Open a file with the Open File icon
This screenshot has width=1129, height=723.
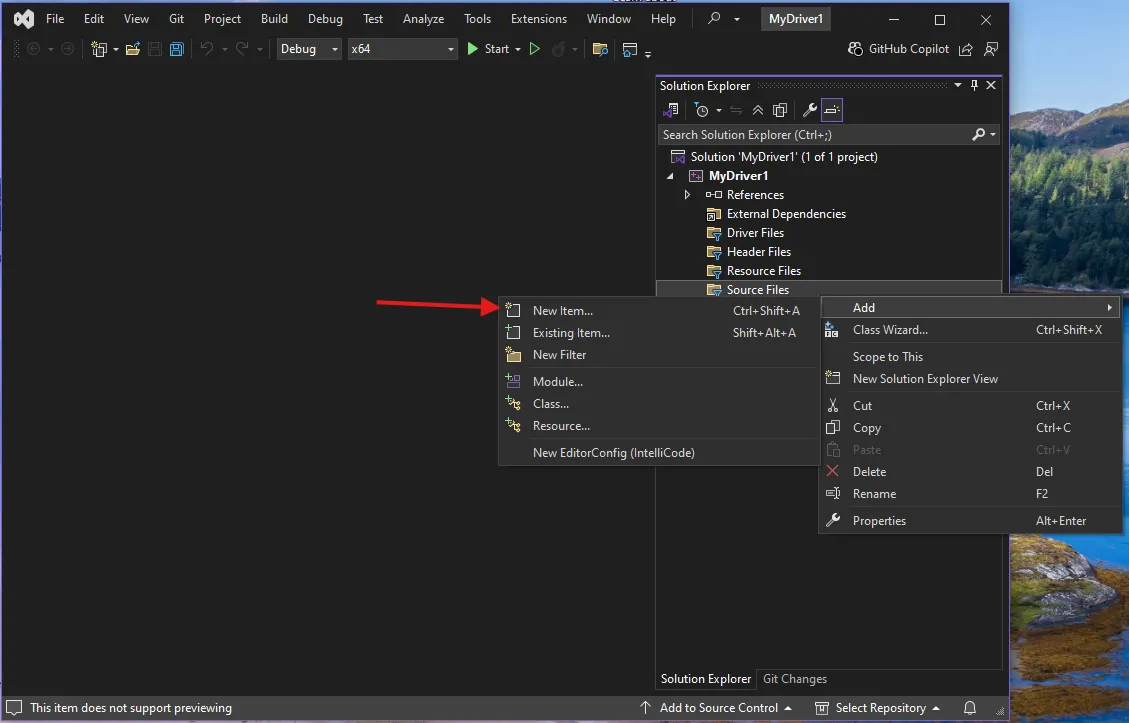[132, 49]
